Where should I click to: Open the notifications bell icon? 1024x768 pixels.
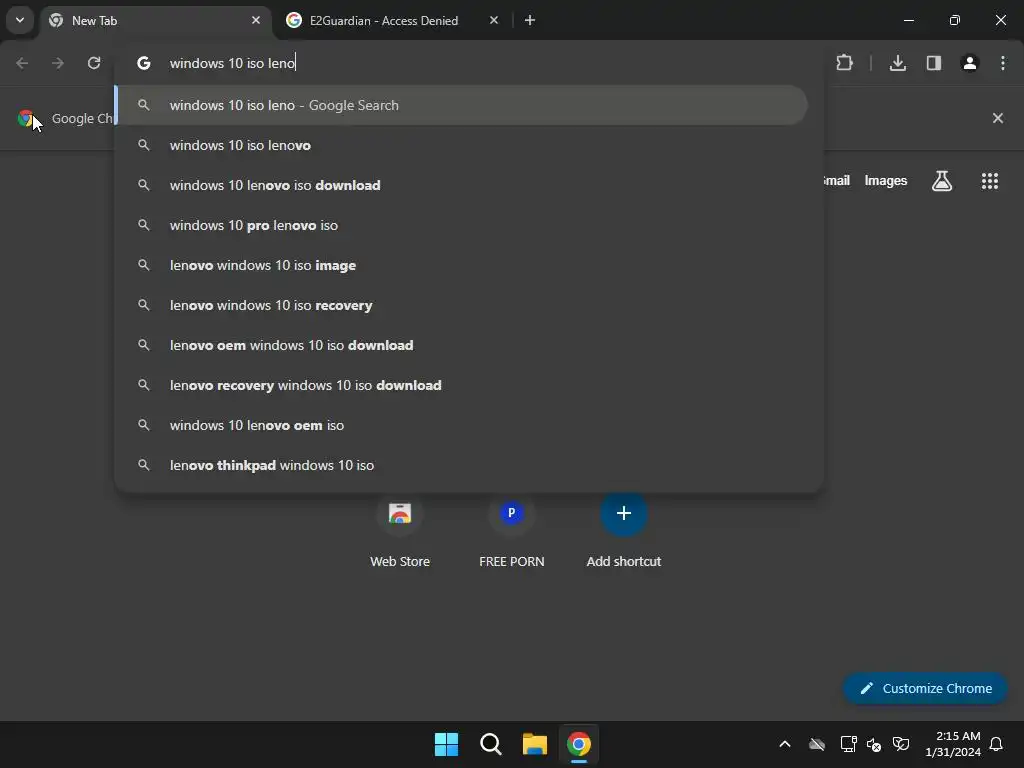click(x=997, y=744)
